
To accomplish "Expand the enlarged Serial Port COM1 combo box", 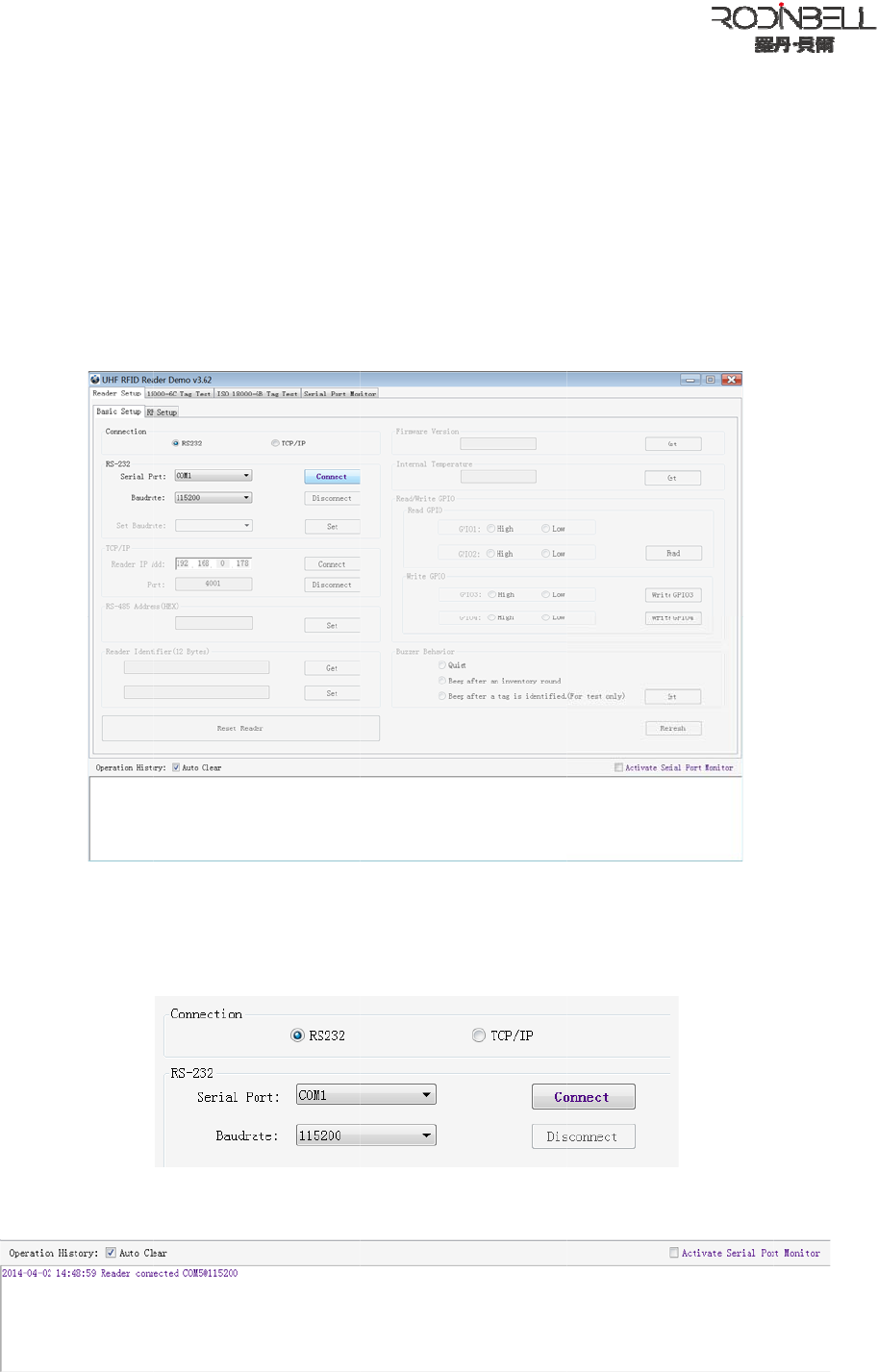I will pos(366,1095).
